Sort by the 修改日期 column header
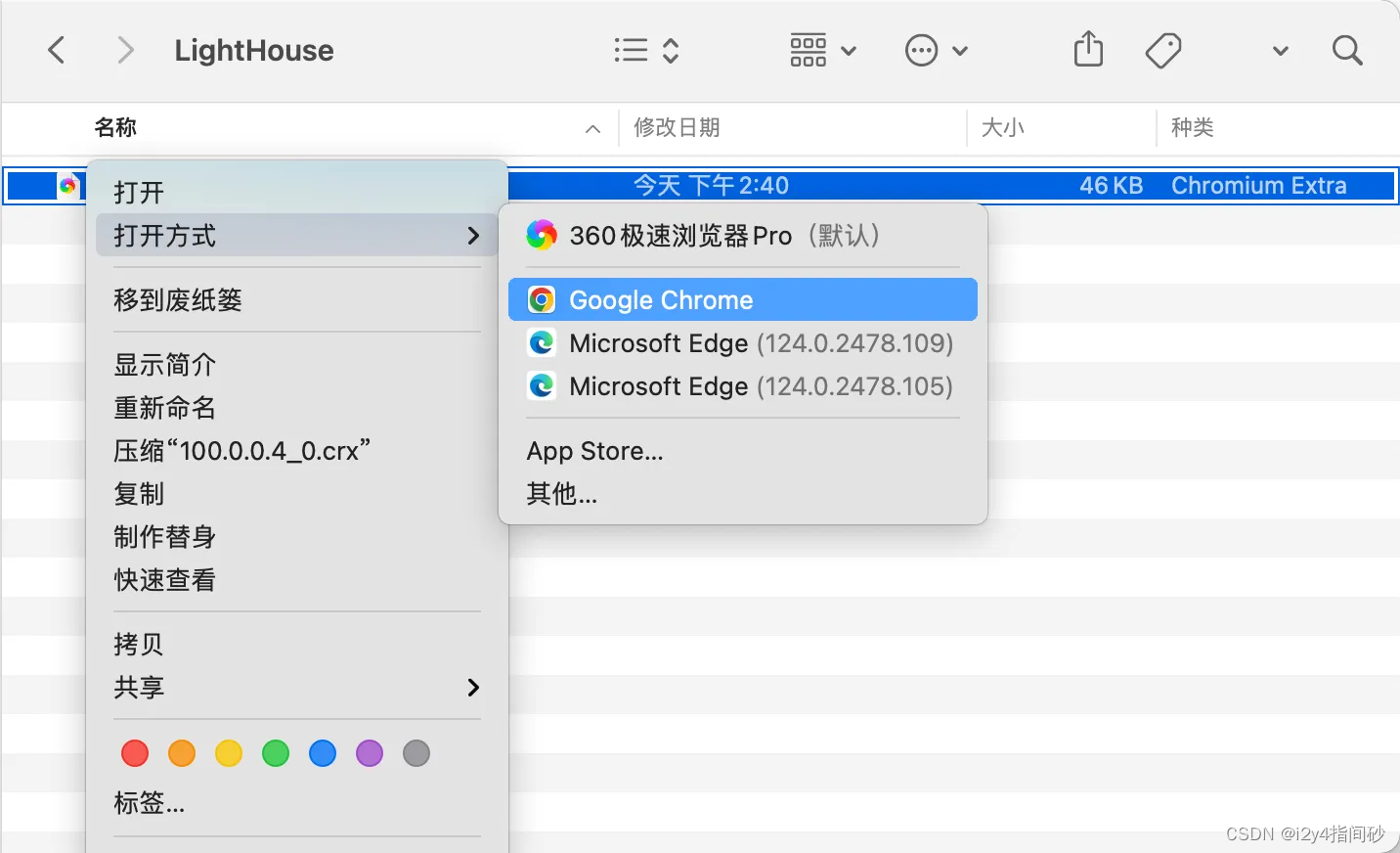The image size is (1400, 853). pyautogui.click(x=677, y=127)
